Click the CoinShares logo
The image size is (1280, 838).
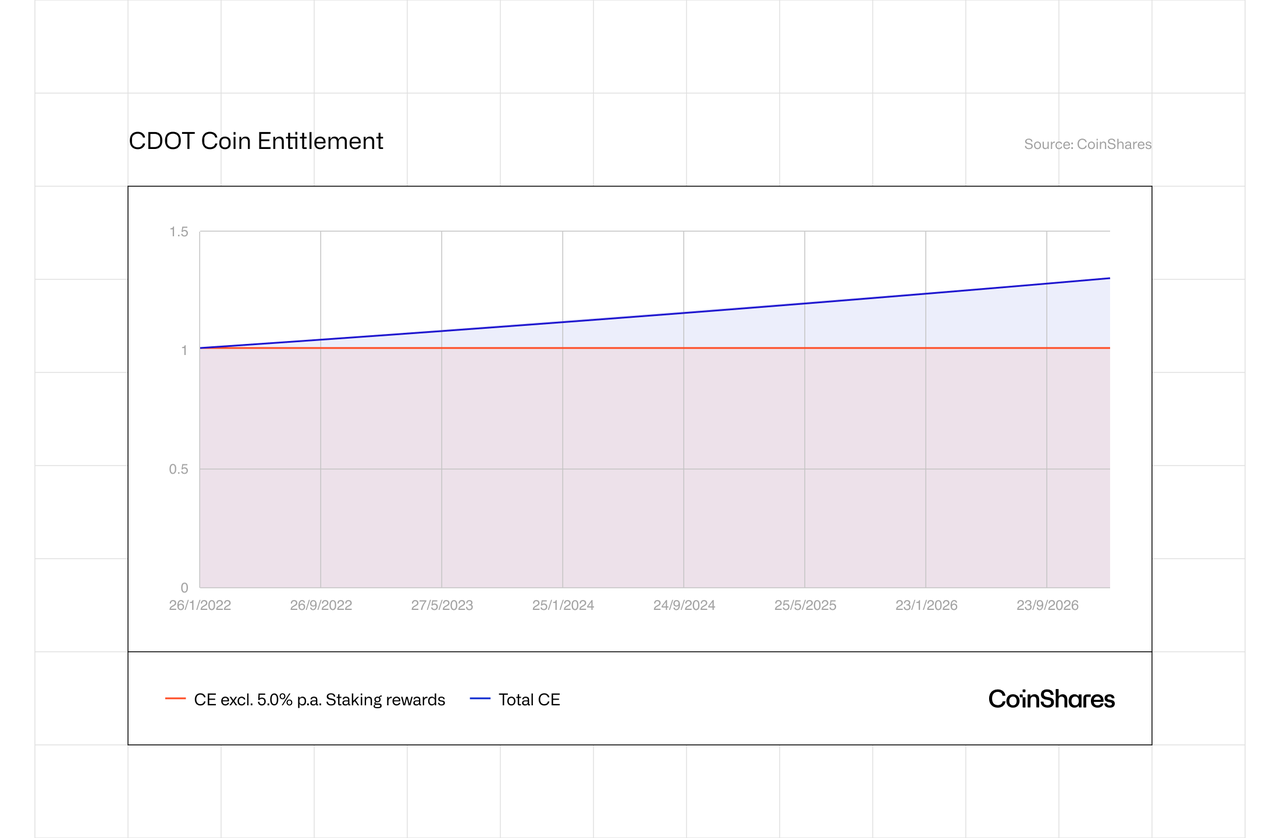1051,699
